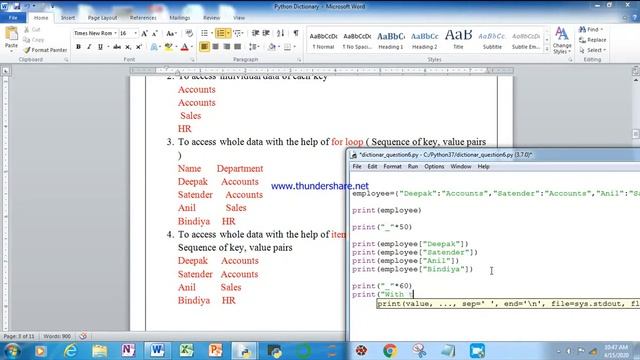Toggle Align Text Right
The image size is (640, 360).
tap(227, 47)
